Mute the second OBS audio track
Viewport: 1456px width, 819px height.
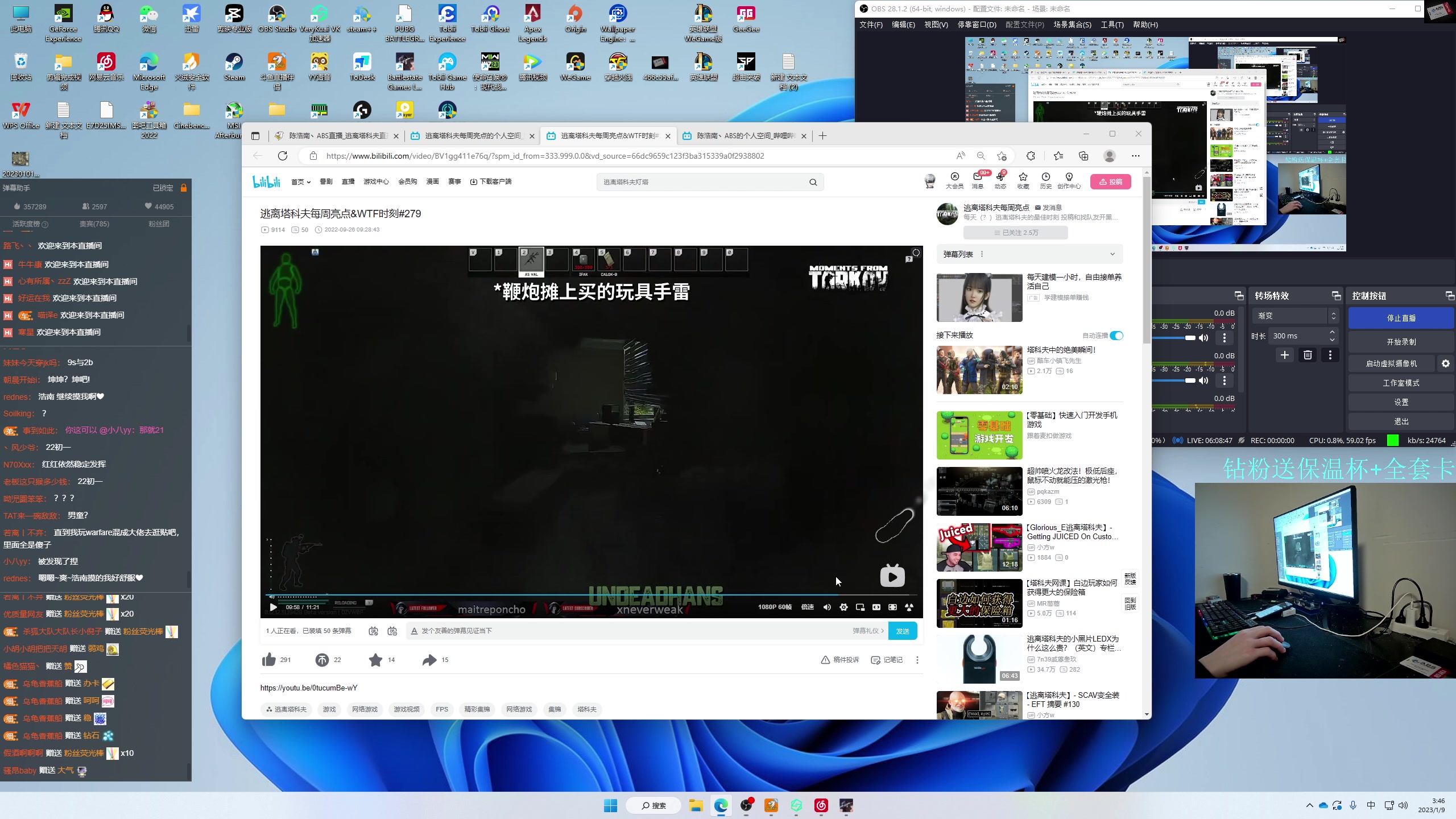pyautogui.click(x=1203, y=380)
